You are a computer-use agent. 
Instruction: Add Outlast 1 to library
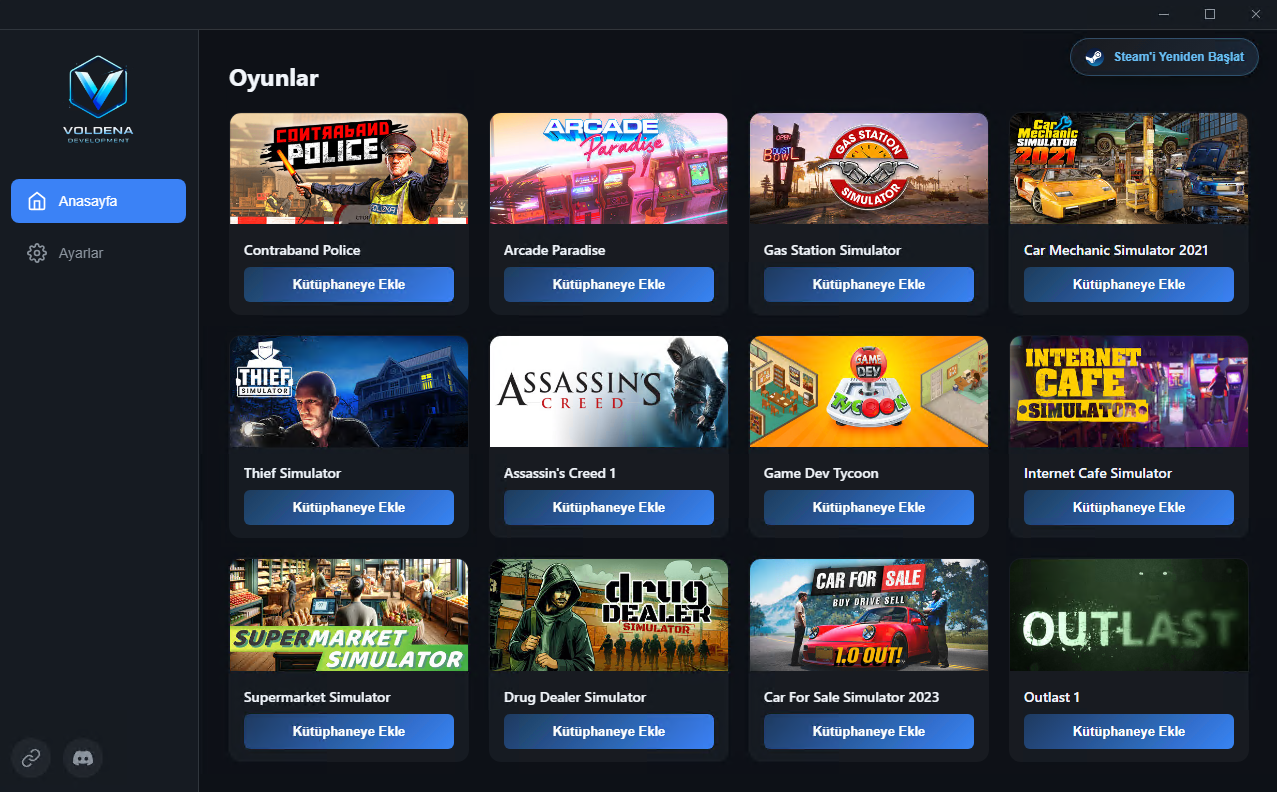pyautogui.click(x=1129, y=731)
